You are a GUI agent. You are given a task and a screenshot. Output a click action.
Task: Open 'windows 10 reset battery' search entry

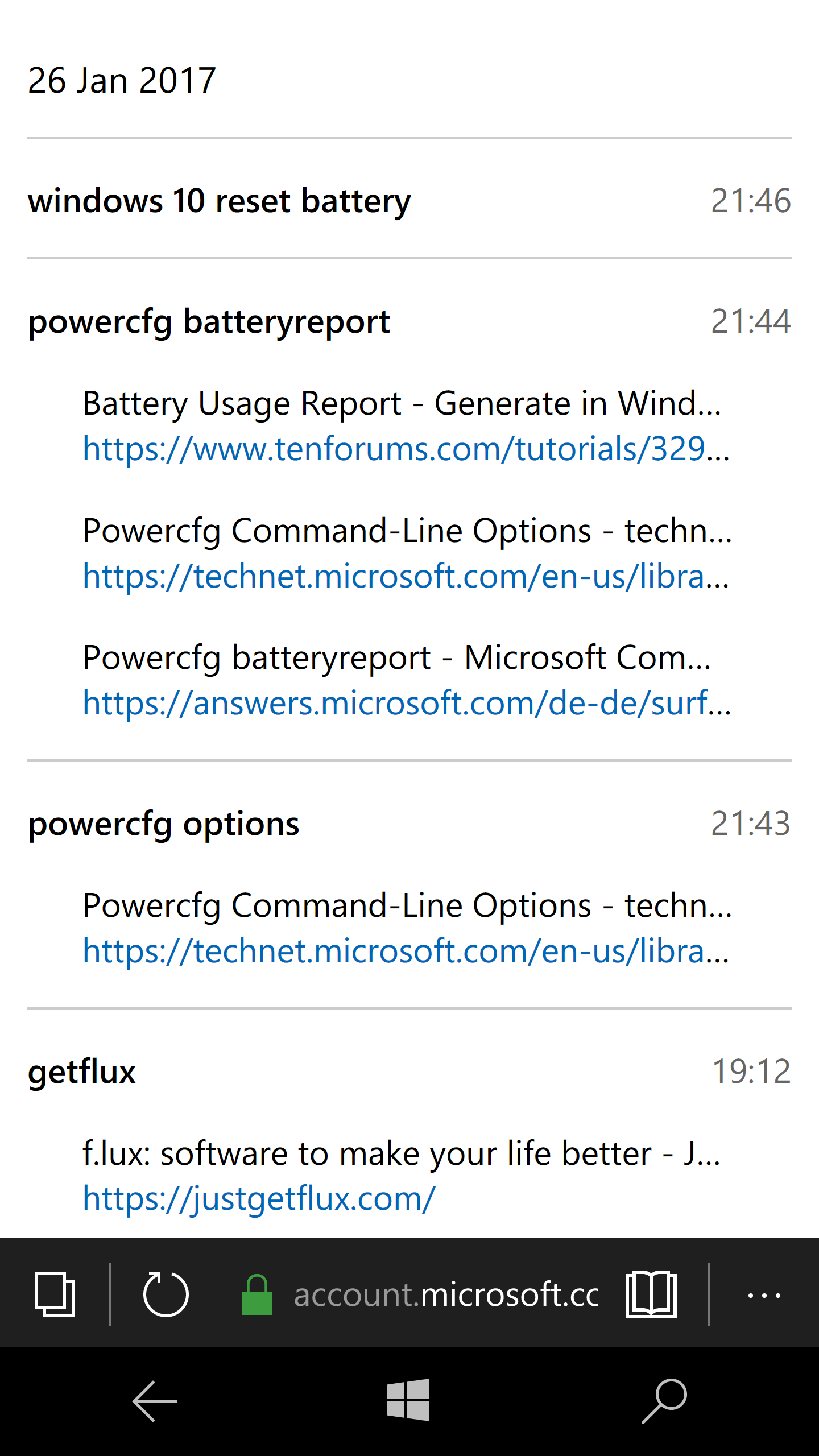pyautogui.click(x=409, y=201)
